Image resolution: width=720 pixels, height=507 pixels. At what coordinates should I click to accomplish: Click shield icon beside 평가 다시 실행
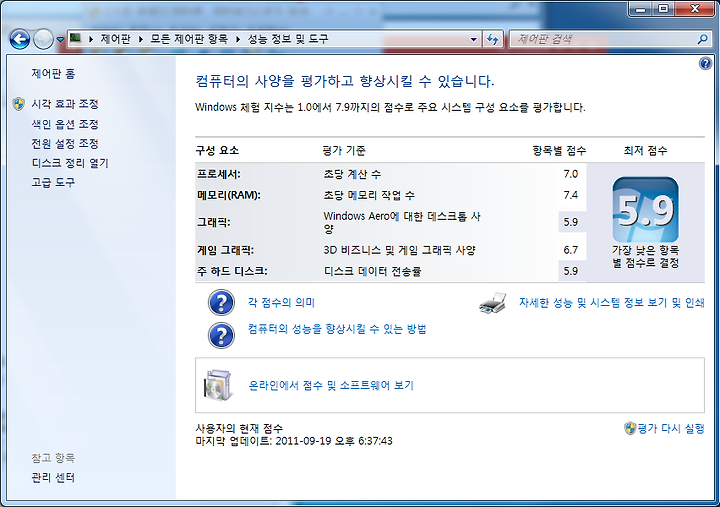630,428
